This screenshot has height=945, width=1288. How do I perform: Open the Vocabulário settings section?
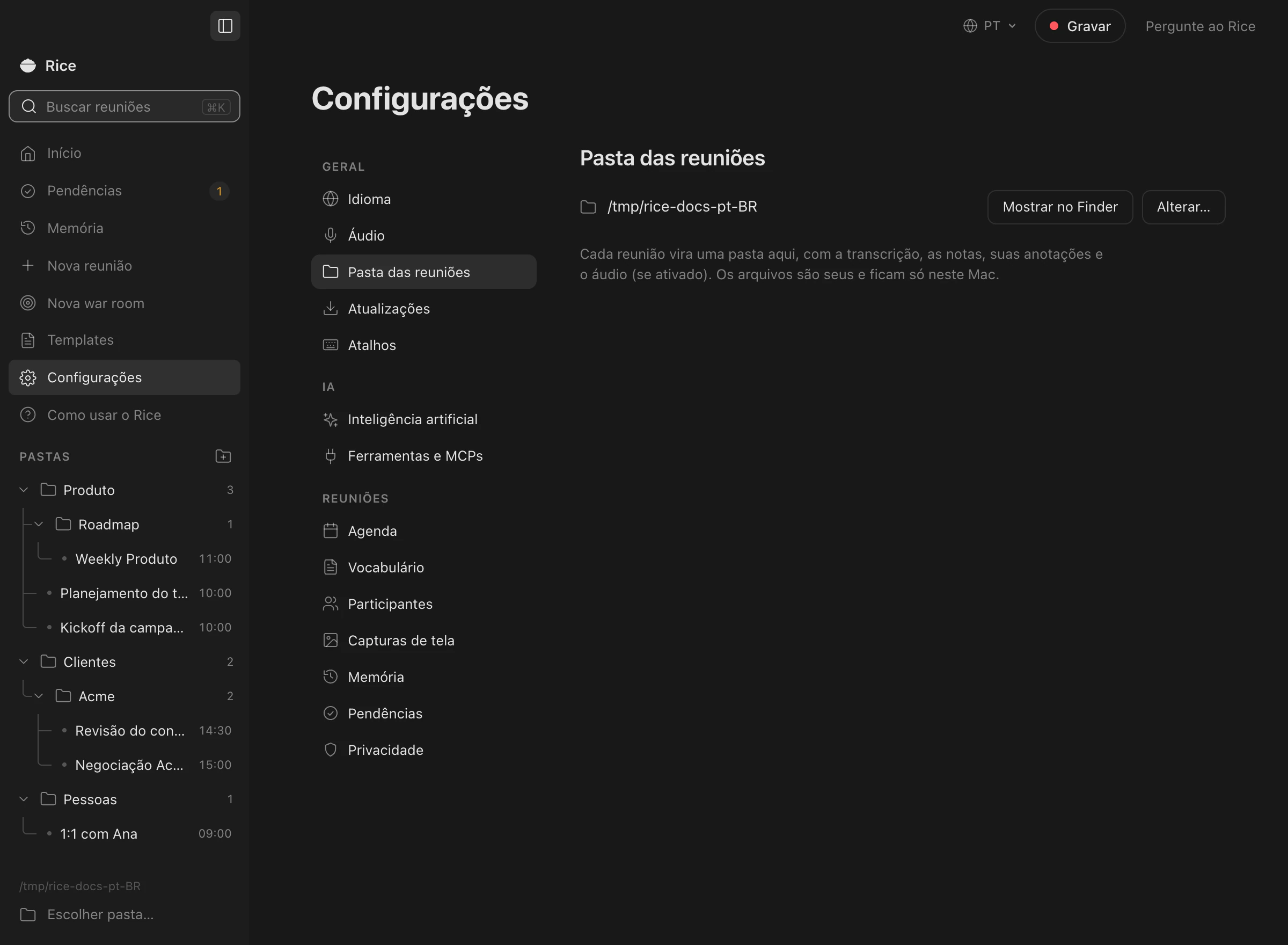(x=423, y=568)
